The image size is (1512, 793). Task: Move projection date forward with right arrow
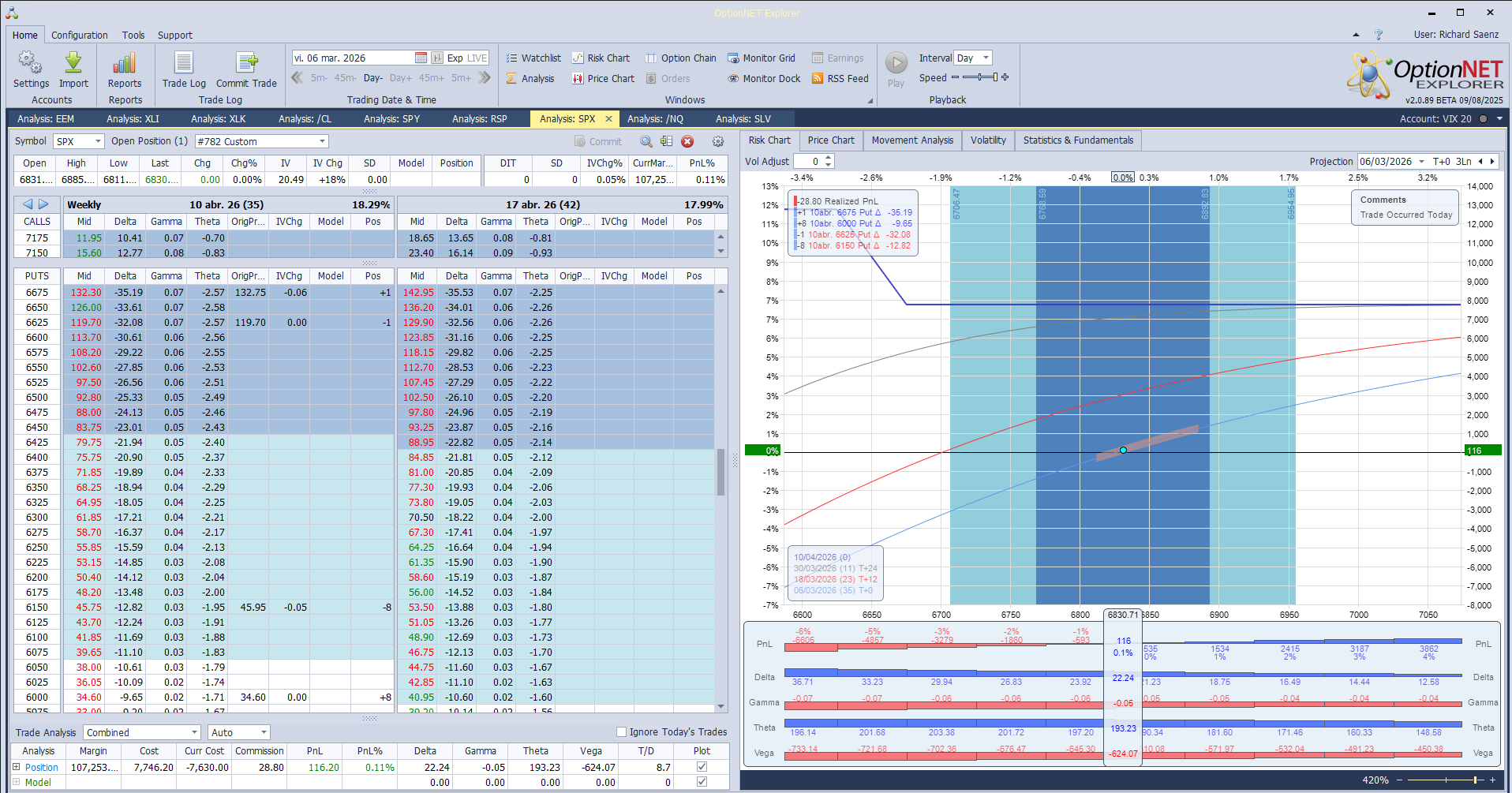click(x=1492, y=161)
